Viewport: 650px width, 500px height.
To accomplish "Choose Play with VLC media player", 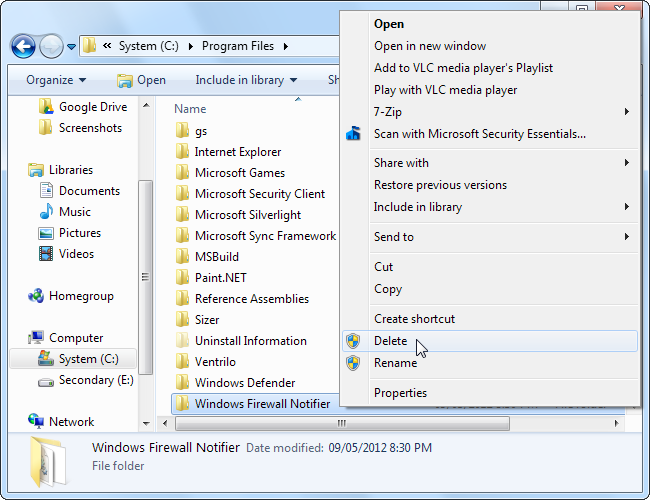I will pos(489,90).
